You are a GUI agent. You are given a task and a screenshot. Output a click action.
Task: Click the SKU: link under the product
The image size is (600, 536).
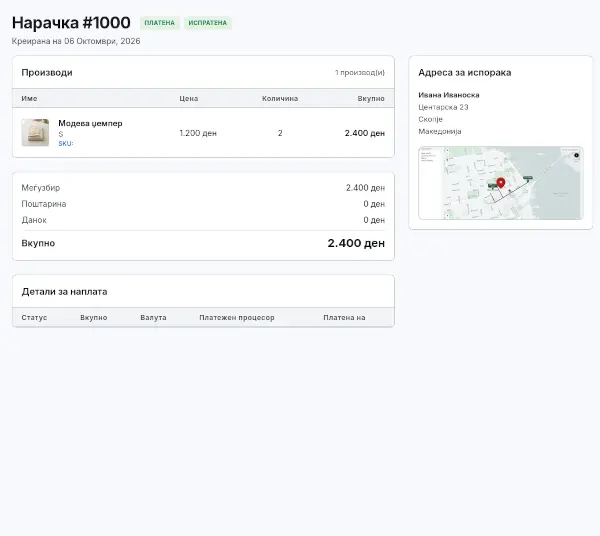(66, 143)
